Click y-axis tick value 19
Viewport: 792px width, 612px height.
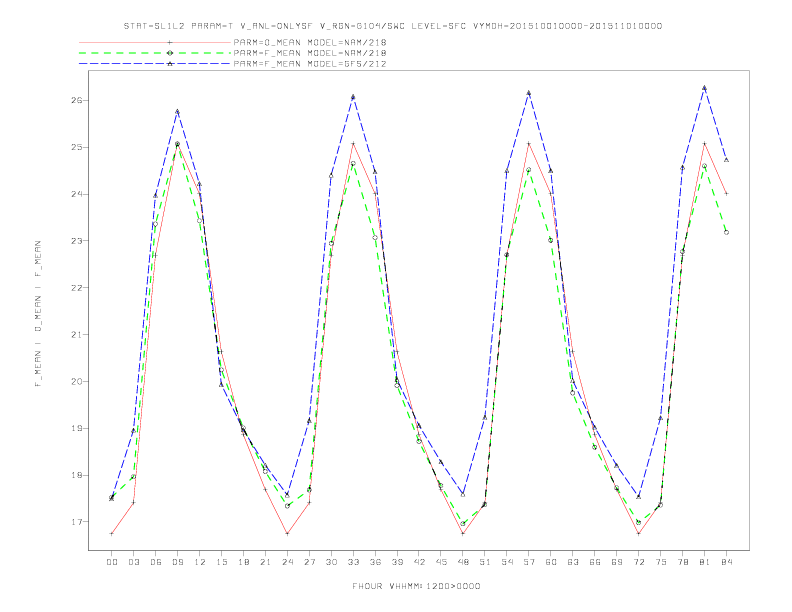[77, 428]
